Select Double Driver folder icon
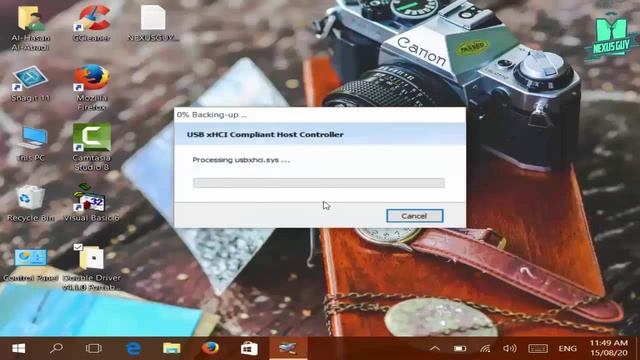The width and height of the screenshot is (640, 360). click(92, 267)
